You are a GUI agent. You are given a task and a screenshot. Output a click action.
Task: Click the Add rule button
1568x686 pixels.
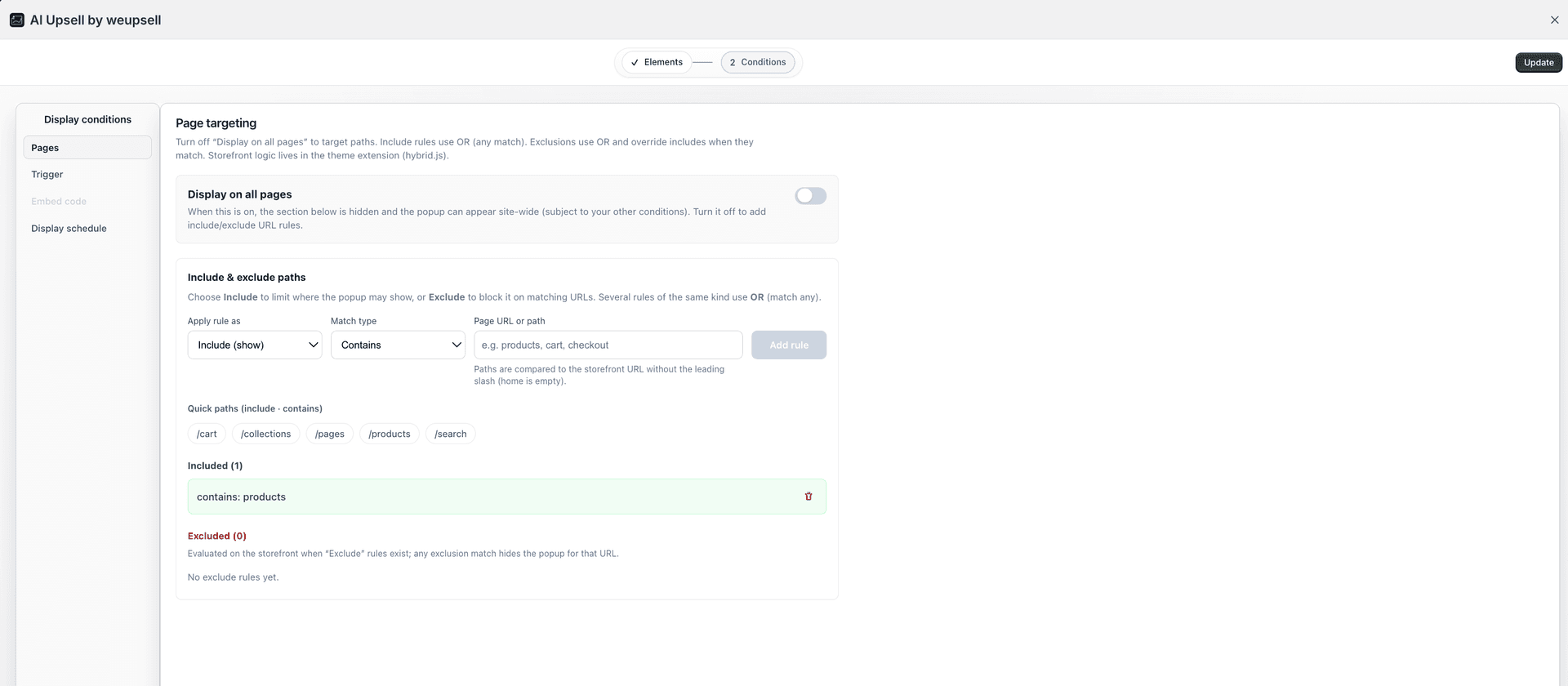coord(789,345)
